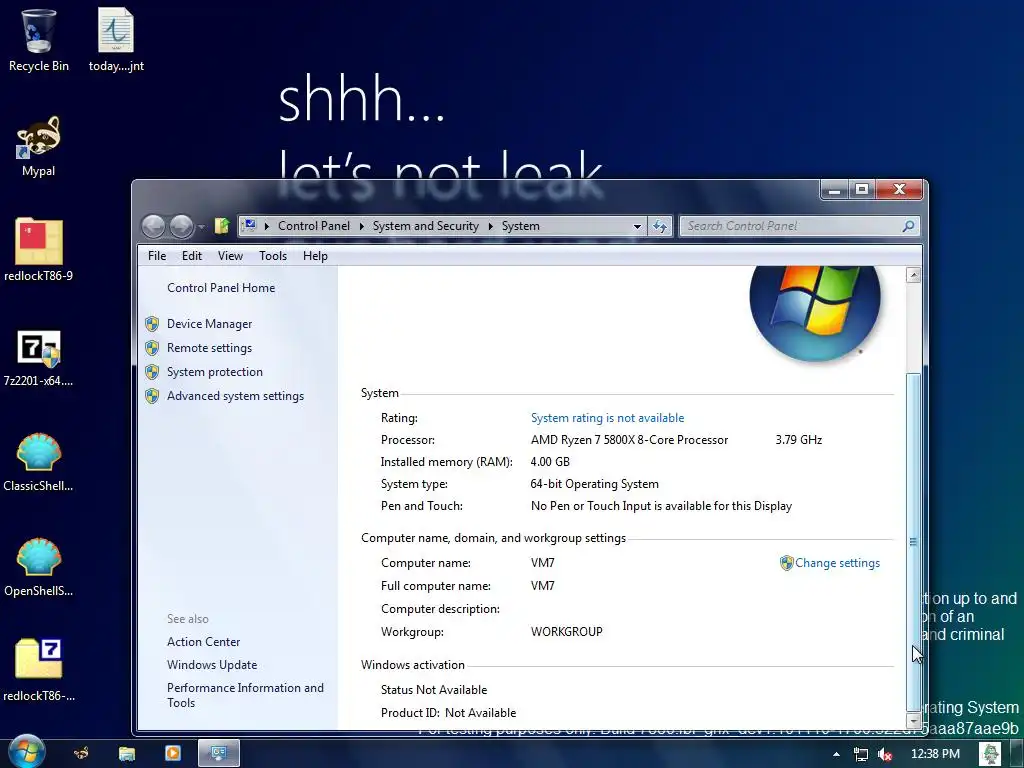Click the 12:38 PM clock
Screen dimensions: 1024x768
pyautogui.click(x=935, y=754)
